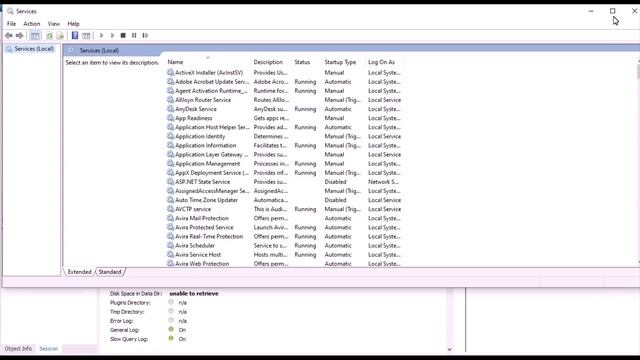Click the Action Pane icon right of Help book

(86, 36)
